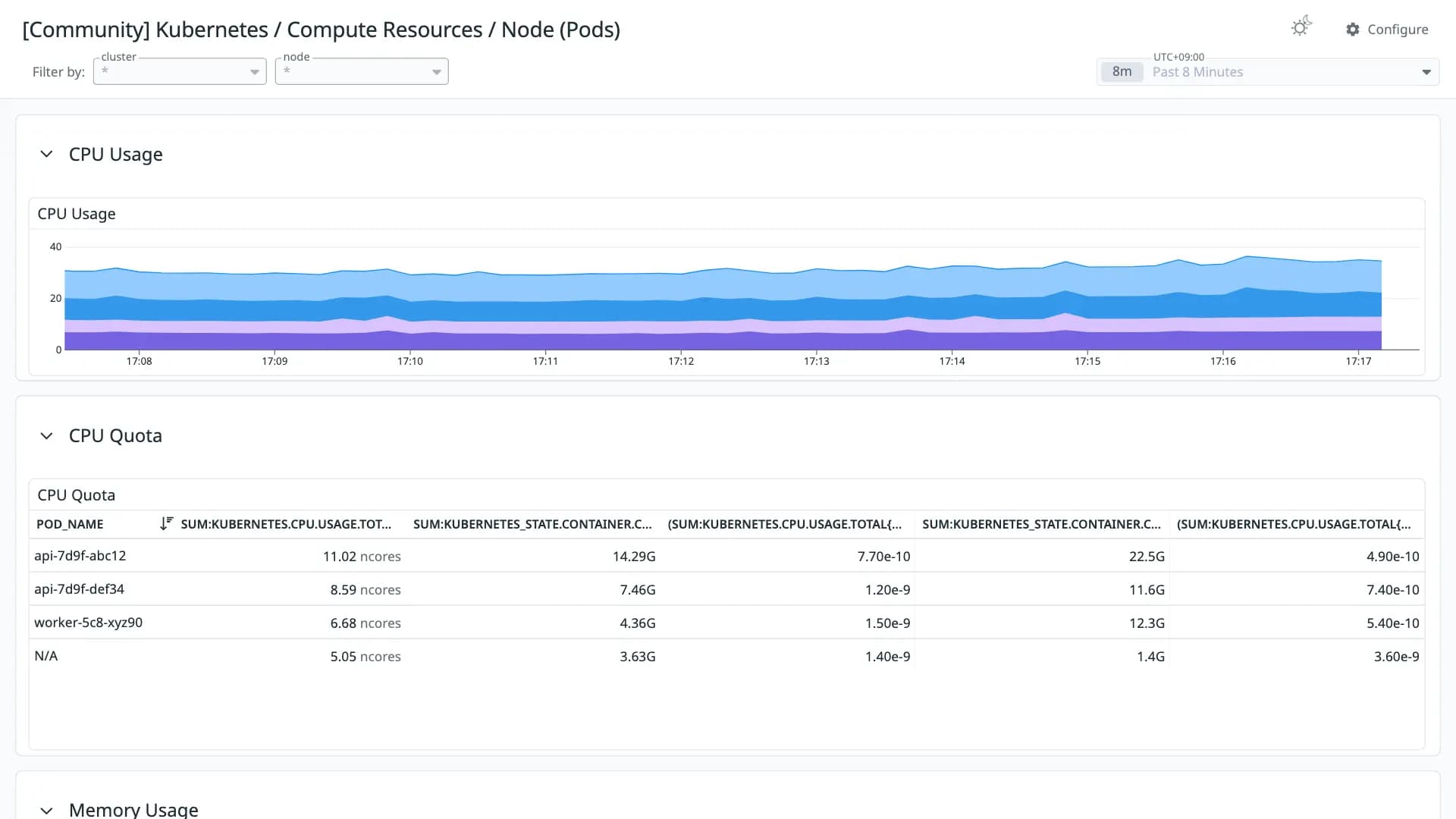1456x819 pixels.
Task: Click the 14.29G cell
Action: click(x=634, y=557)
